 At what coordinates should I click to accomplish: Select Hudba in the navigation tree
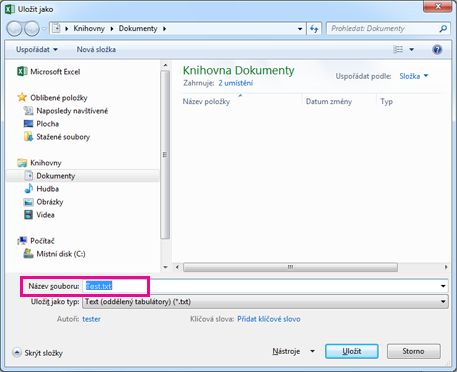point(47,189)
